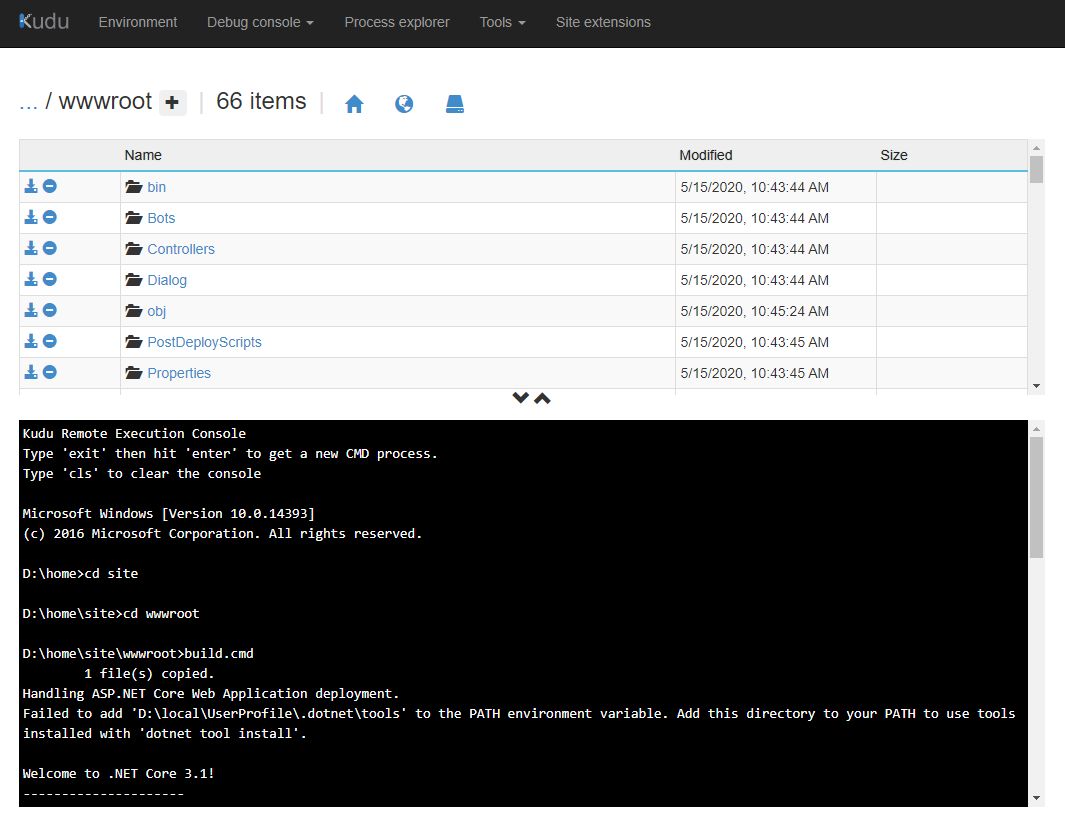Click the console scrollbar thumb
1065x817 pixels.
pos(1036,497)
